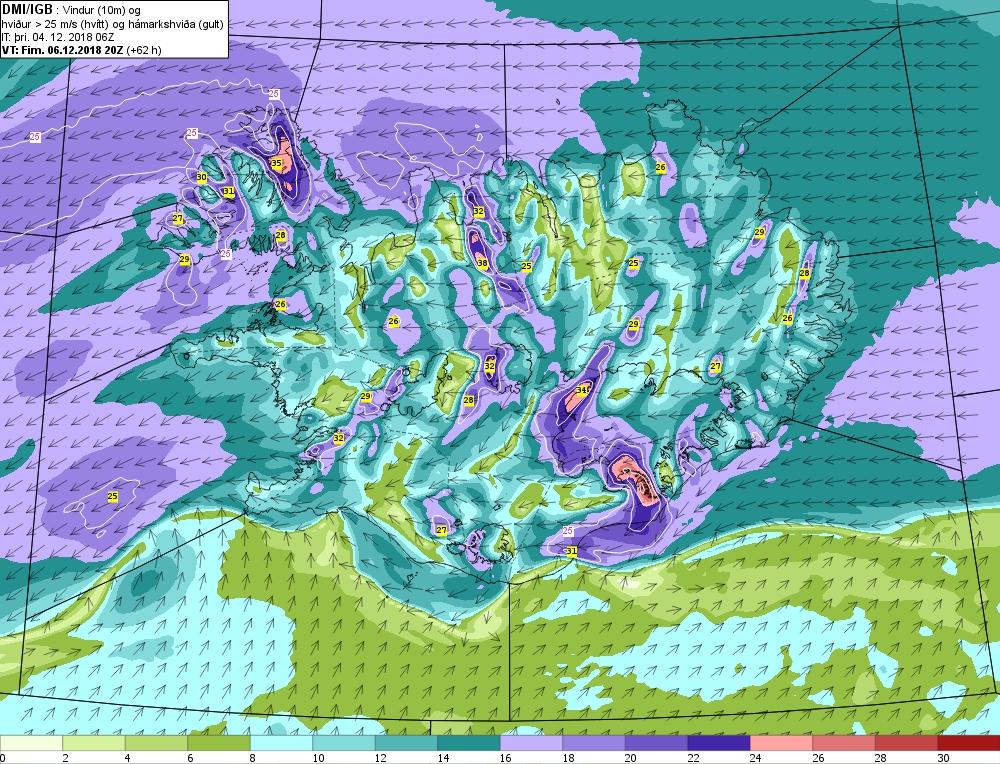
Task: Select the 18–20 m/s medium purple legend swatch
Action: (x=594, y=743)
